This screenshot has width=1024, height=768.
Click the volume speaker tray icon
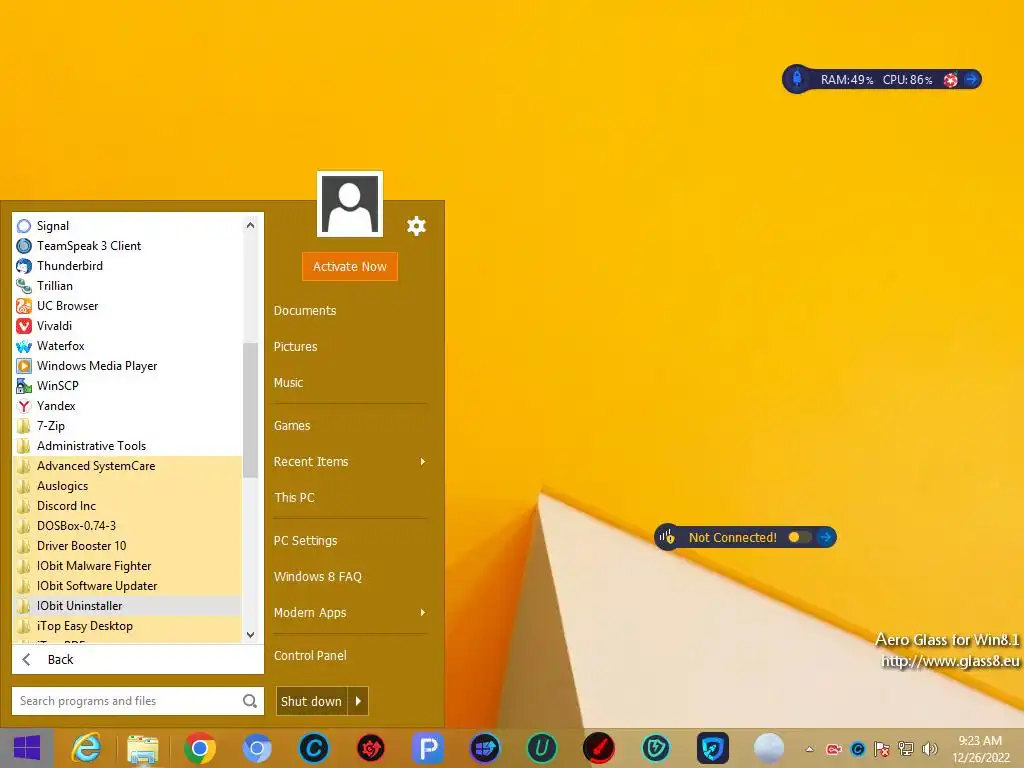(x=929, y=749)
